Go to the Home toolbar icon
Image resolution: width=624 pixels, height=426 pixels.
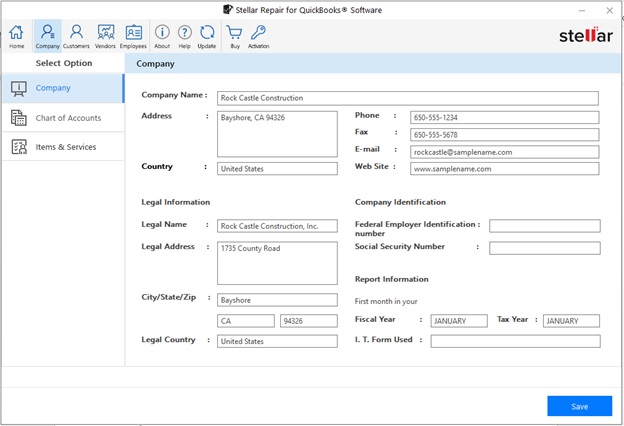[16, 36]
